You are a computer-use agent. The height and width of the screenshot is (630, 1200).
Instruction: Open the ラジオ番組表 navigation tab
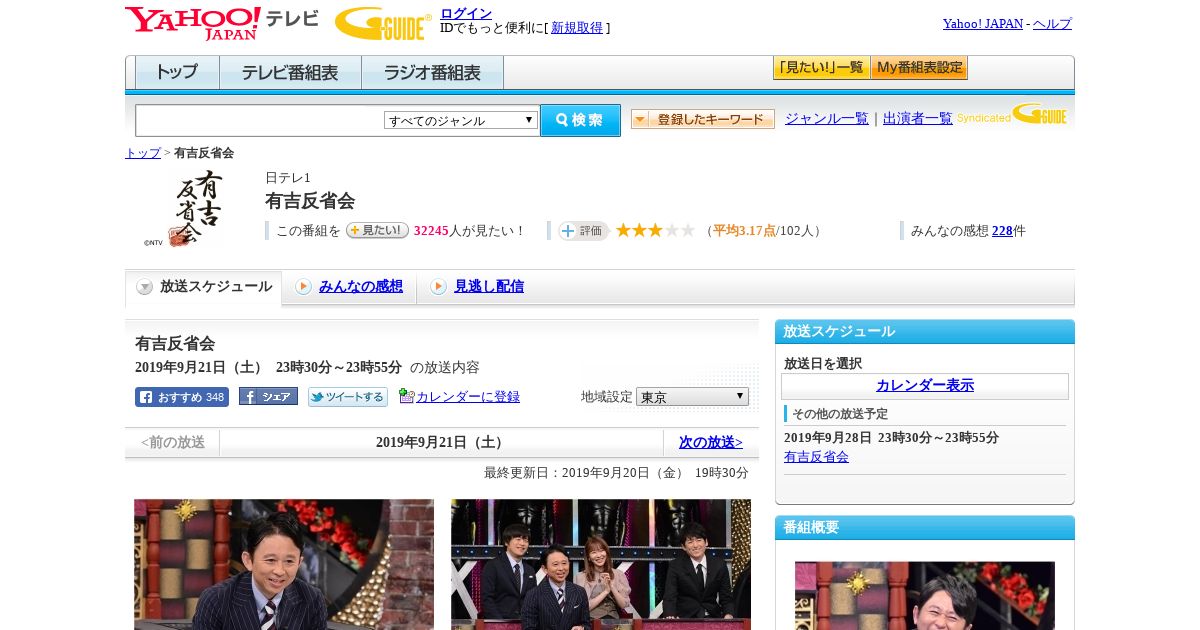click(432, 72)
